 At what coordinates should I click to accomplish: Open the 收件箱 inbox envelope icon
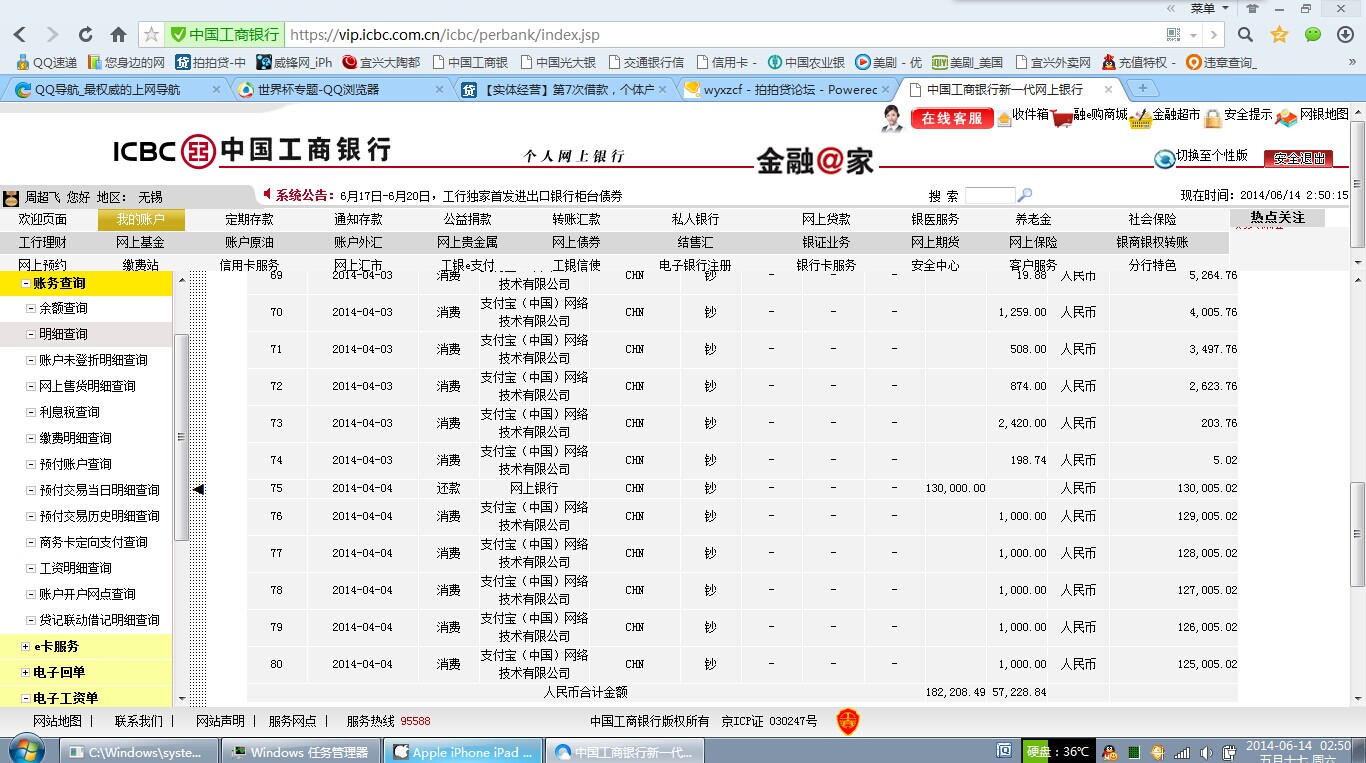(x=1004, y=118)
